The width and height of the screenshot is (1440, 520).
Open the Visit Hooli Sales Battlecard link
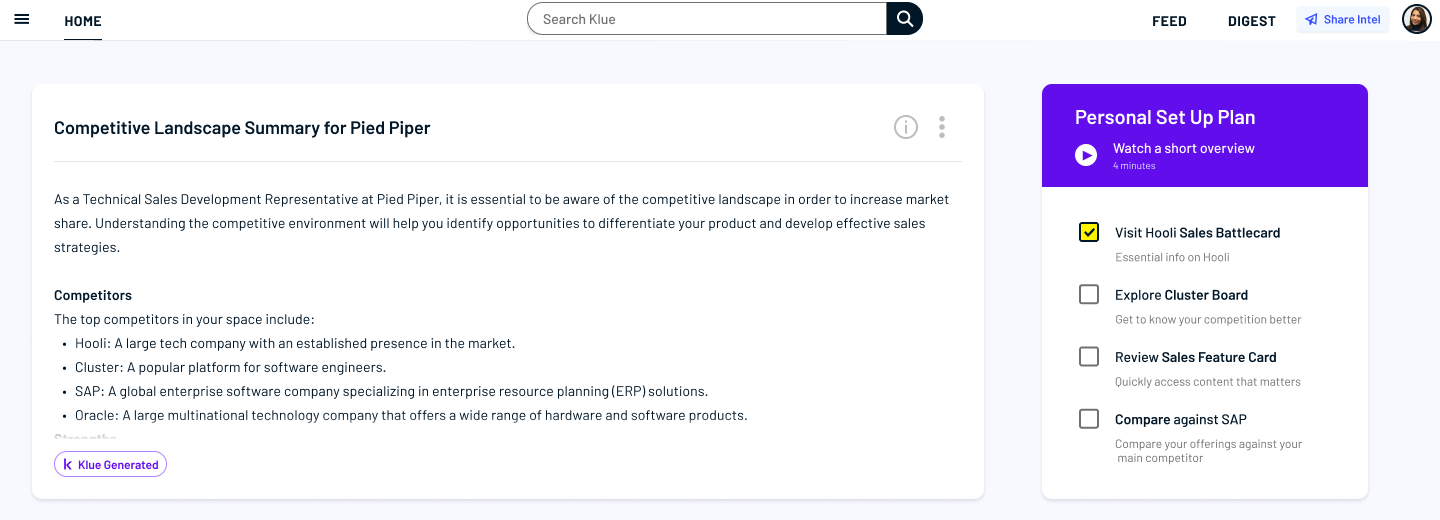tap(1197, 233)
